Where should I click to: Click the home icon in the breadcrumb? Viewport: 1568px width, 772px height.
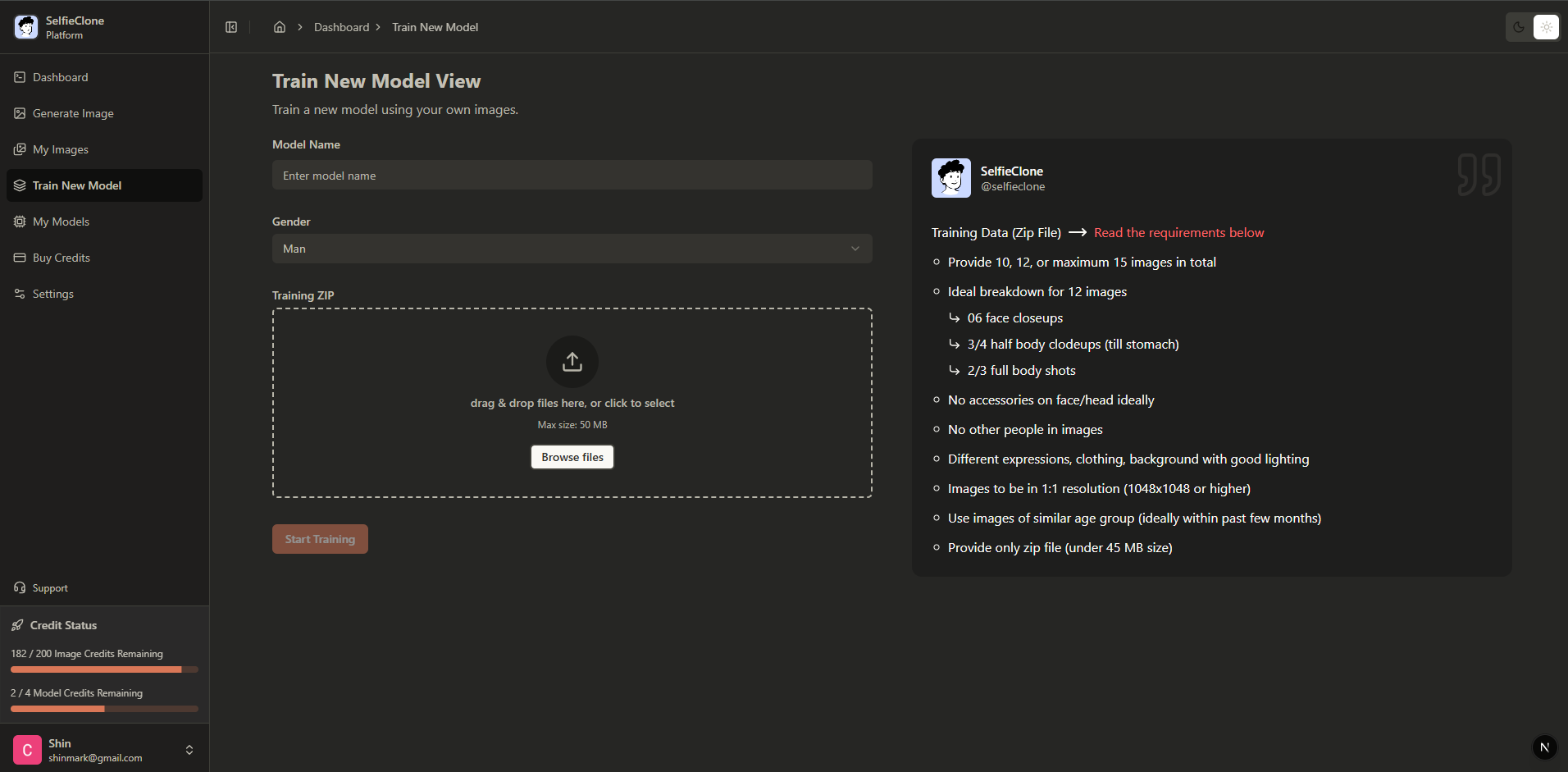279,27
